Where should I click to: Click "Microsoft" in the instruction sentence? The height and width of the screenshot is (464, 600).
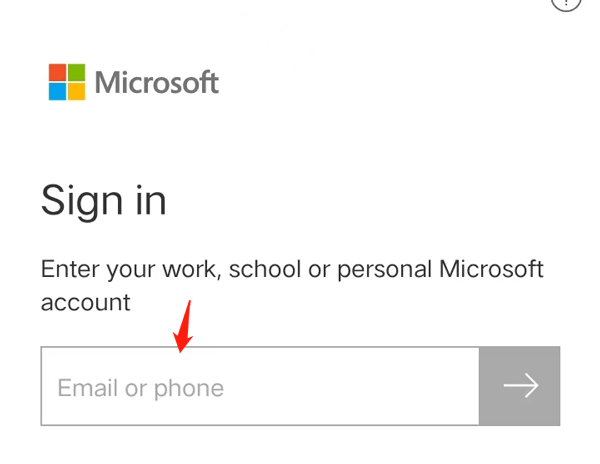tap(492, 269)
